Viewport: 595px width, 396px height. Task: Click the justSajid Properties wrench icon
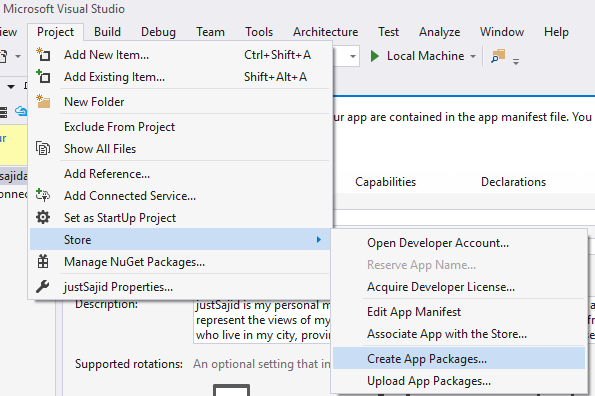click(x=43, y=286)
